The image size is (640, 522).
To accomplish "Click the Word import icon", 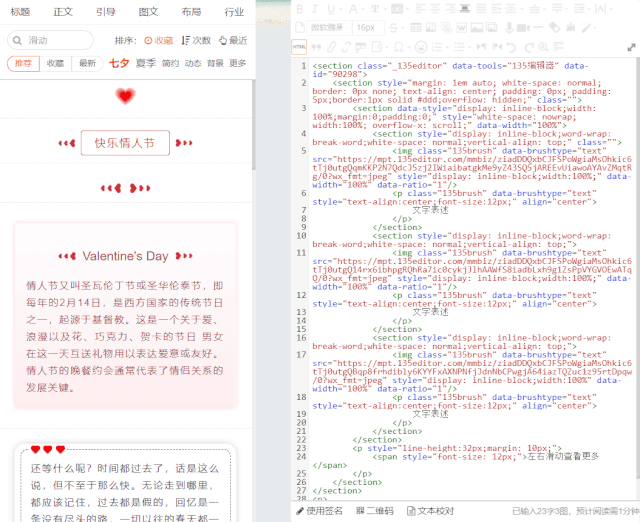I will click(x=462, y=27).
